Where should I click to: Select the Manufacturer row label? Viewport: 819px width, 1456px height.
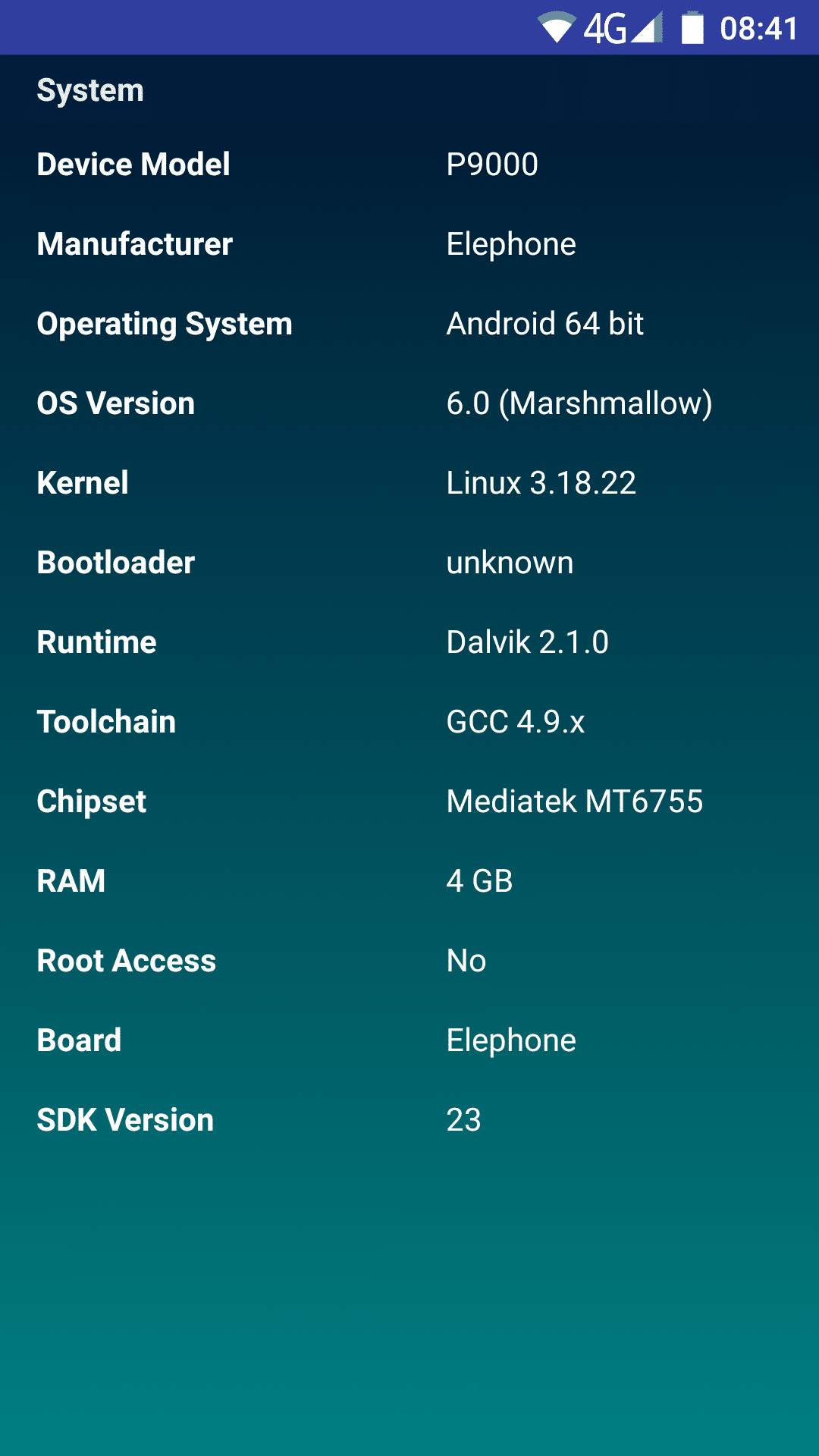[x=135, y=244]
